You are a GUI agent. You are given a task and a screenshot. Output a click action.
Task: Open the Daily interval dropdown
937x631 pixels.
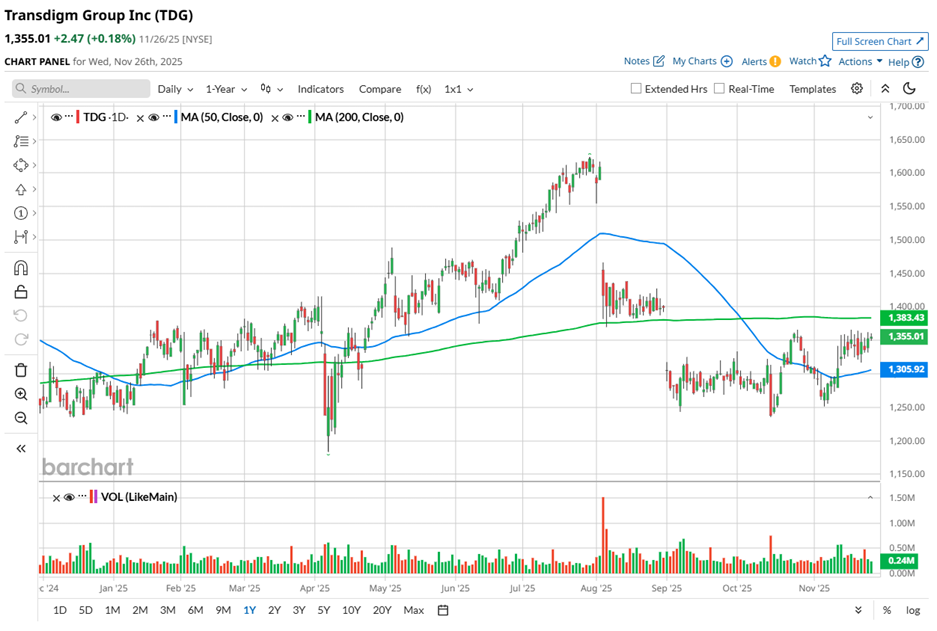click(175, 89)
